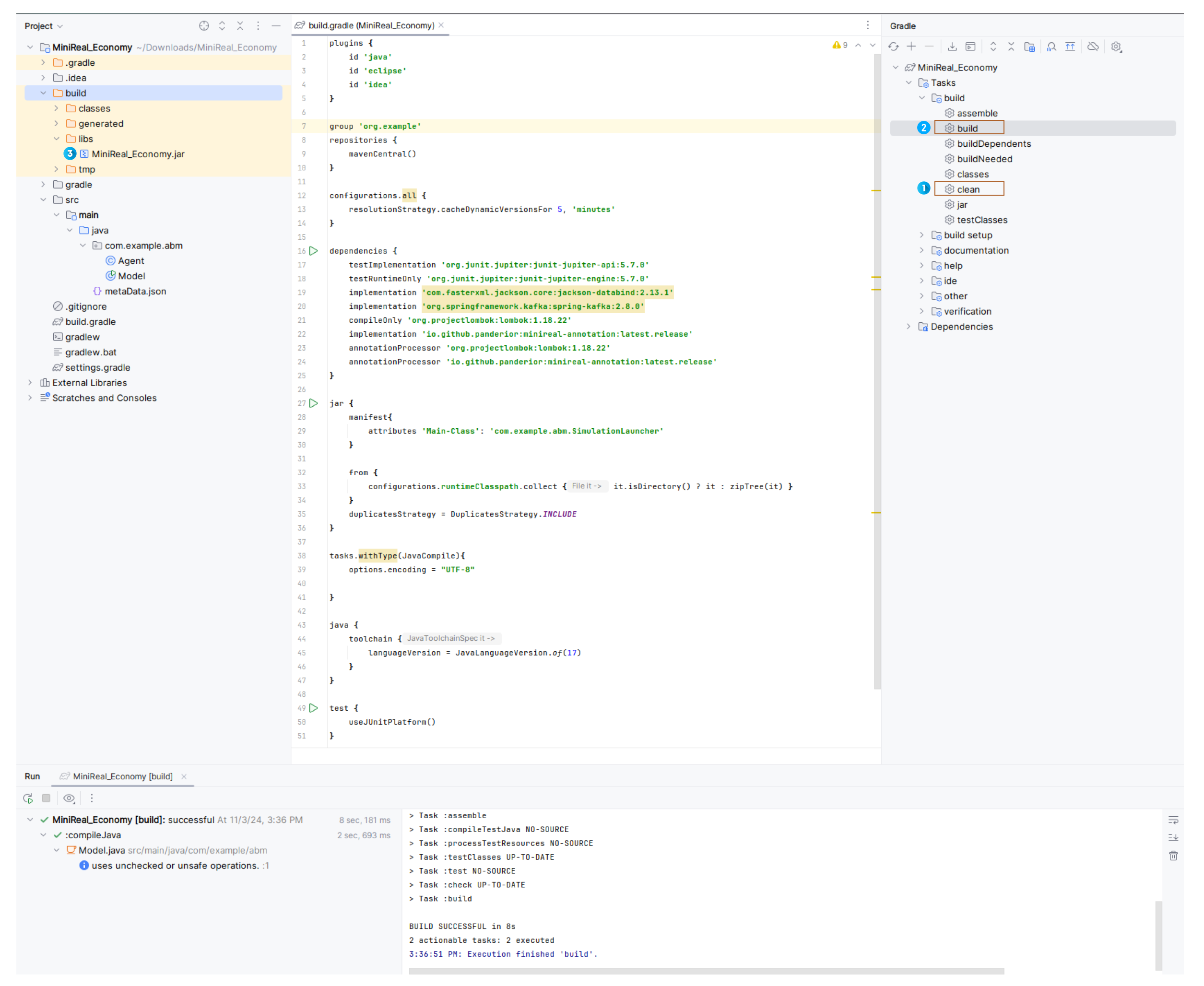Collapse the Tasks node in Gradle panel

pos(909,83)
